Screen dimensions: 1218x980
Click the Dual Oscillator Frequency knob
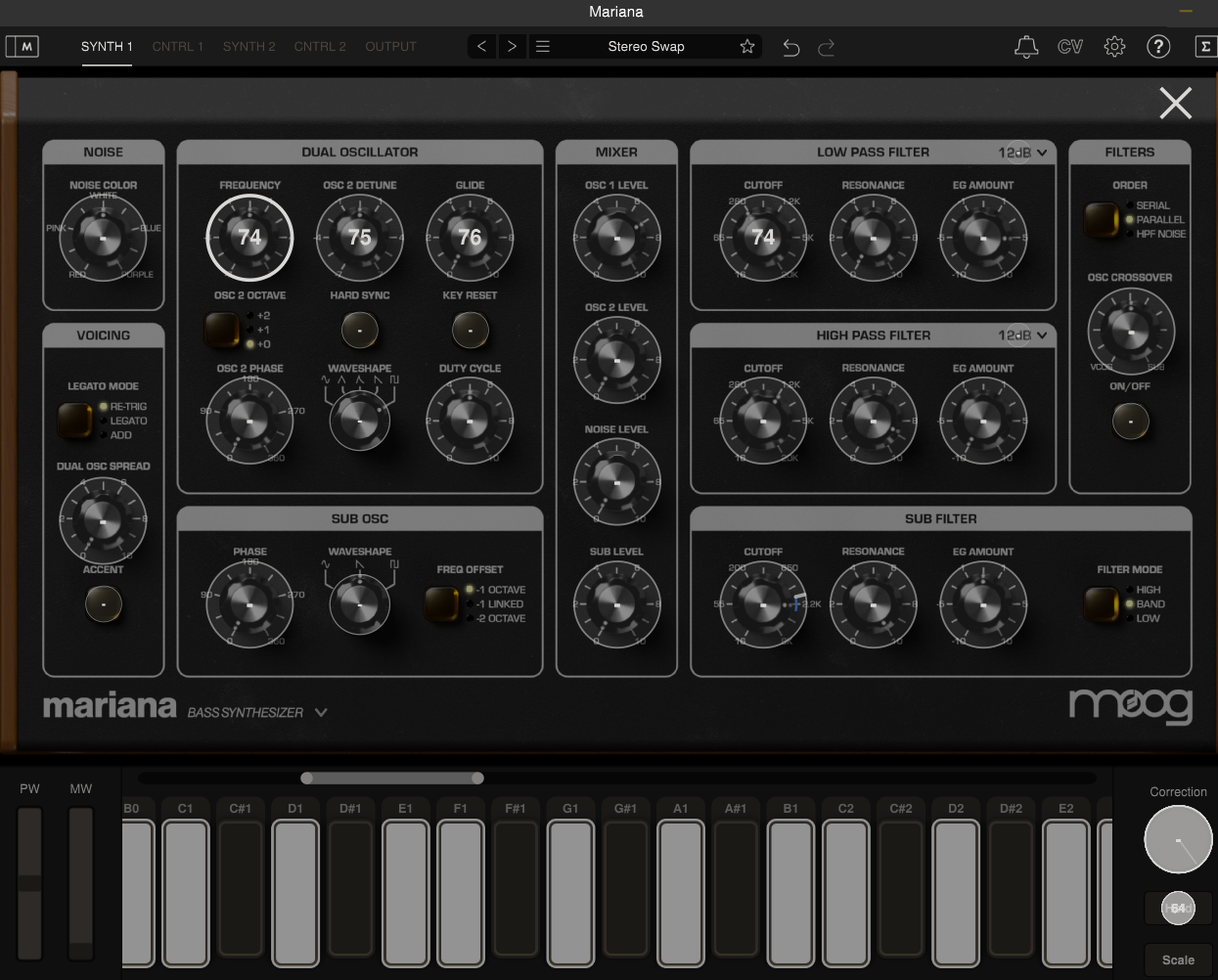pos(249,237)
